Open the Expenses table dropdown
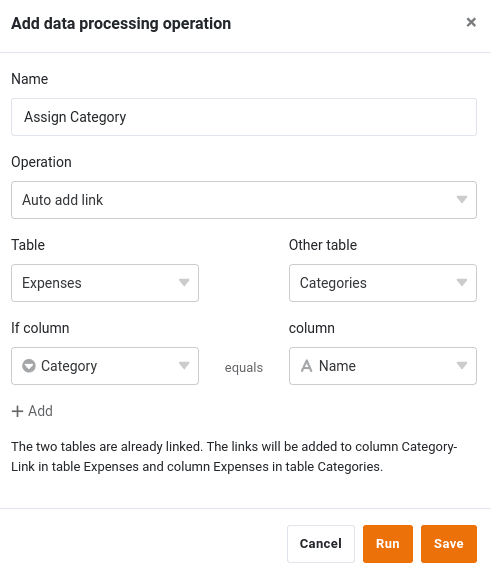This screenshot has height=577, width=491. coord(105,283)
